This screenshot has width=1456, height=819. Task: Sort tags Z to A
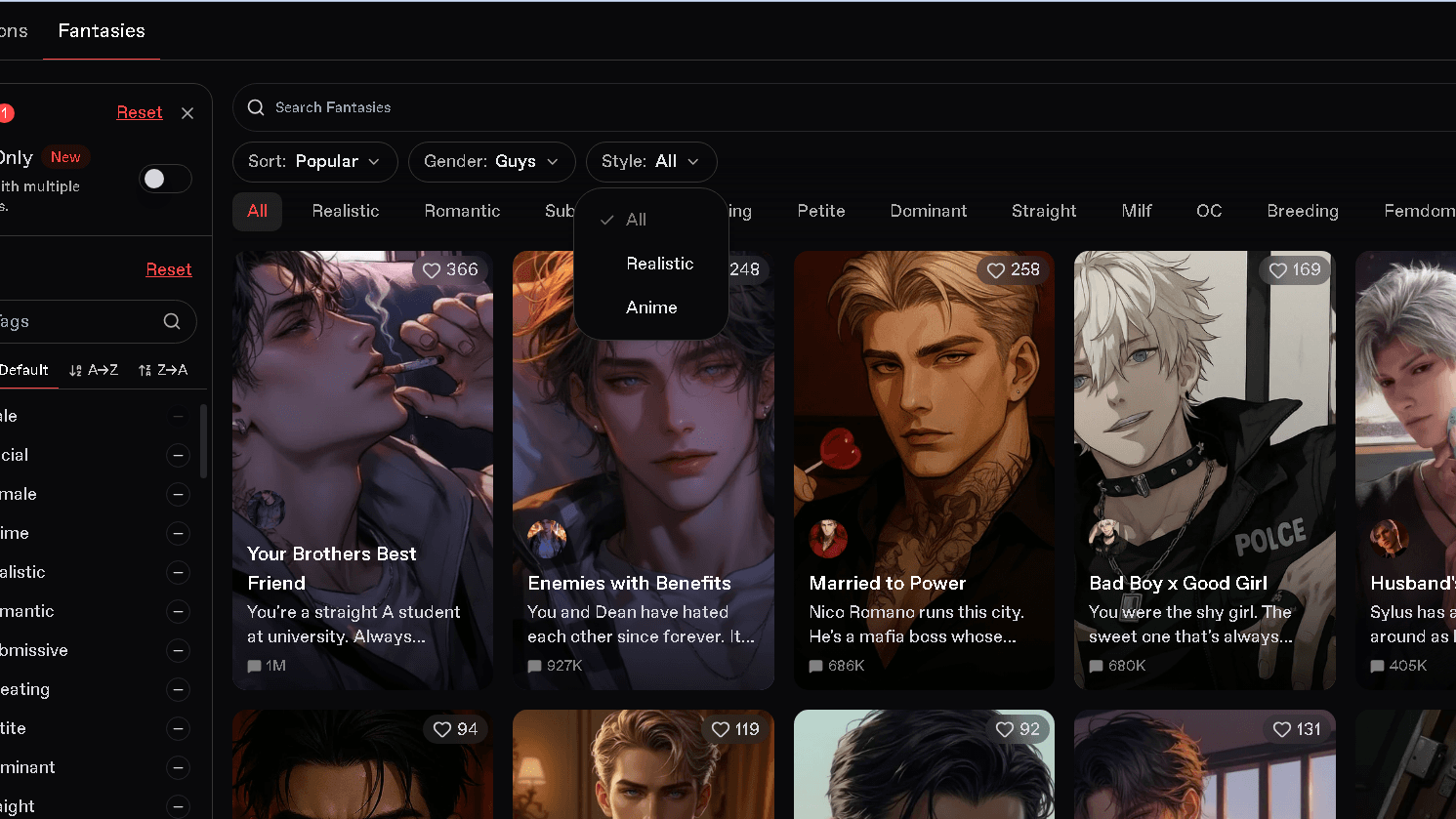pyautogui.click(x=163, y=370)
